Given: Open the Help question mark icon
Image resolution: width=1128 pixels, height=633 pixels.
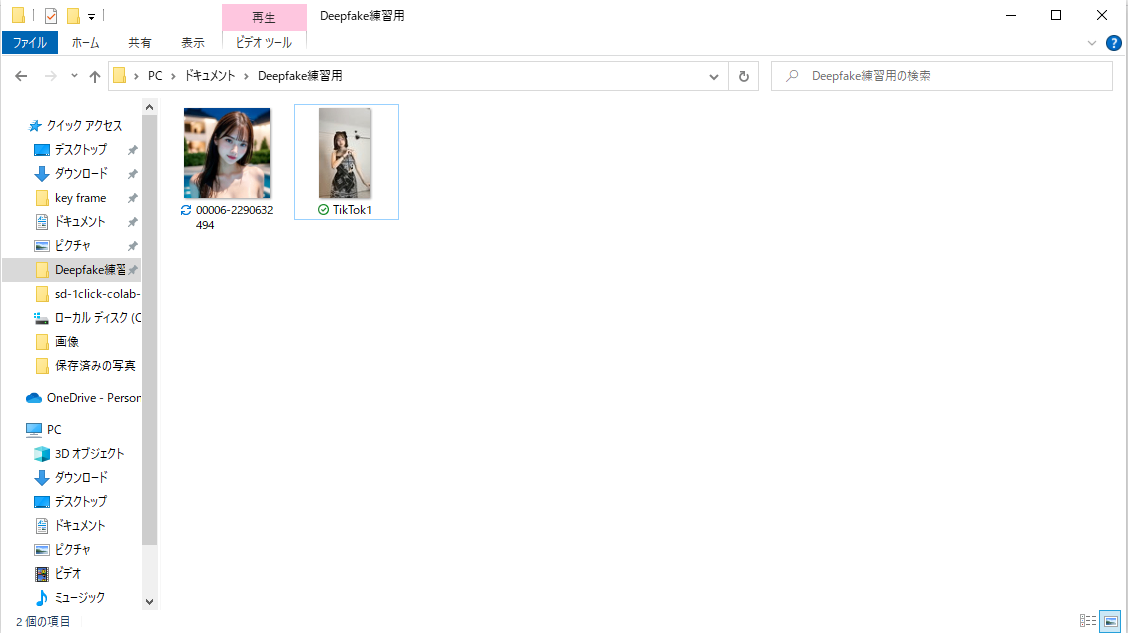Looking at the screenshot, I should 1113,43.
